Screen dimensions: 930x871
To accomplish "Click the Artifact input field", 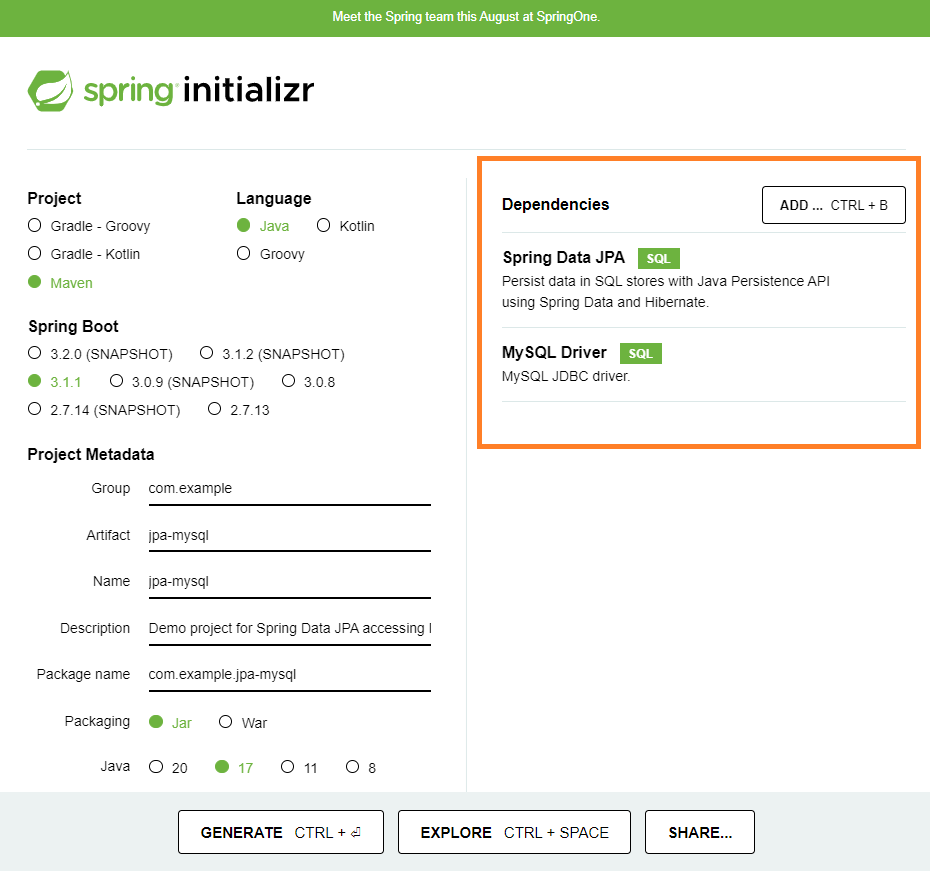I will (289, 535).
